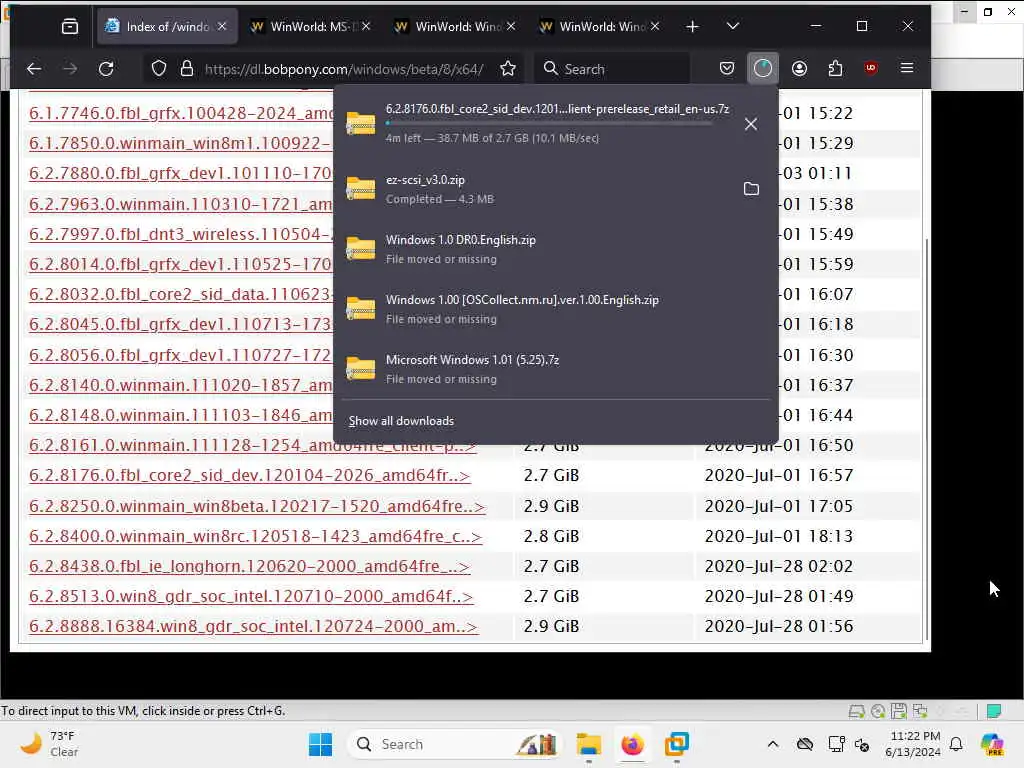The width and height of the screenshot is (1024, 768).
Task: Open 6.2.8250.0.winmain_win8beta link
Action: pos(257,506)
